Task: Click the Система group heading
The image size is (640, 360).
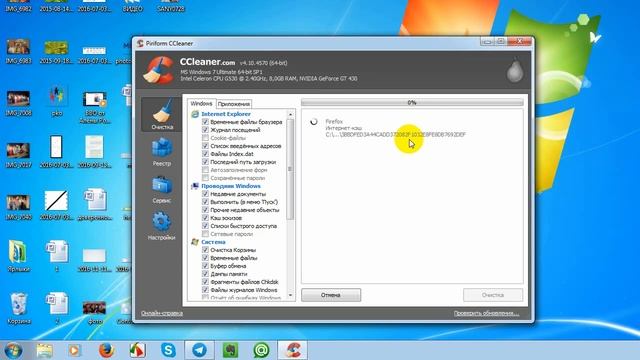Action: 213,242
